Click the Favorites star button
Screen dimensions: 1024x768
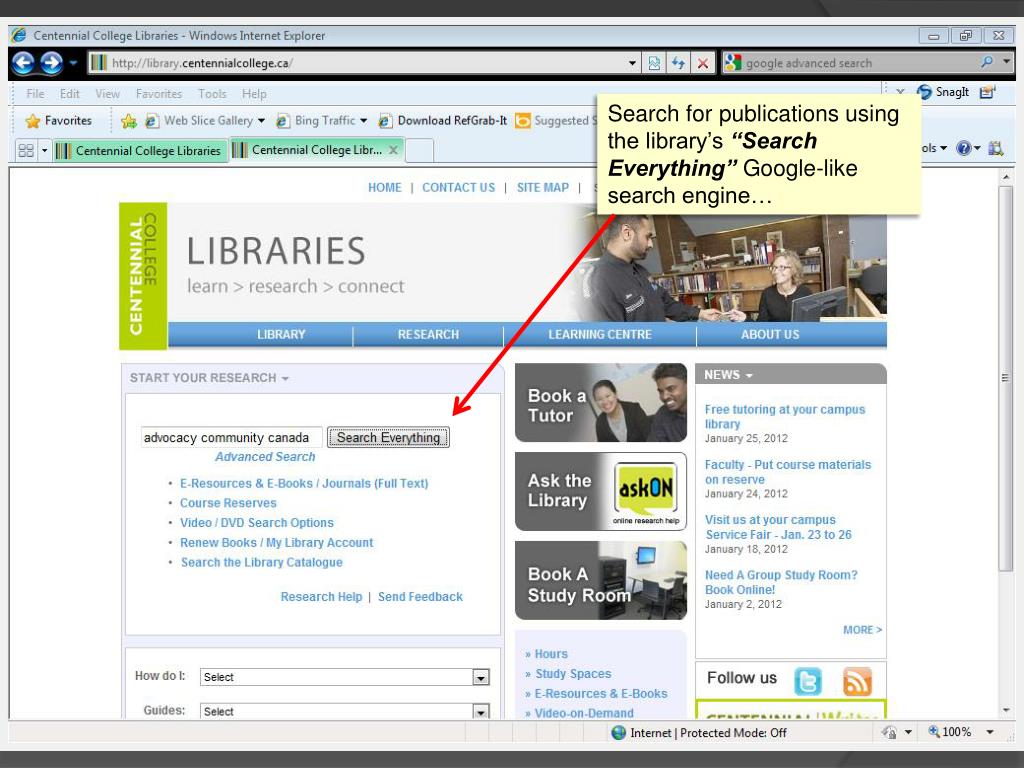point(59,121)
